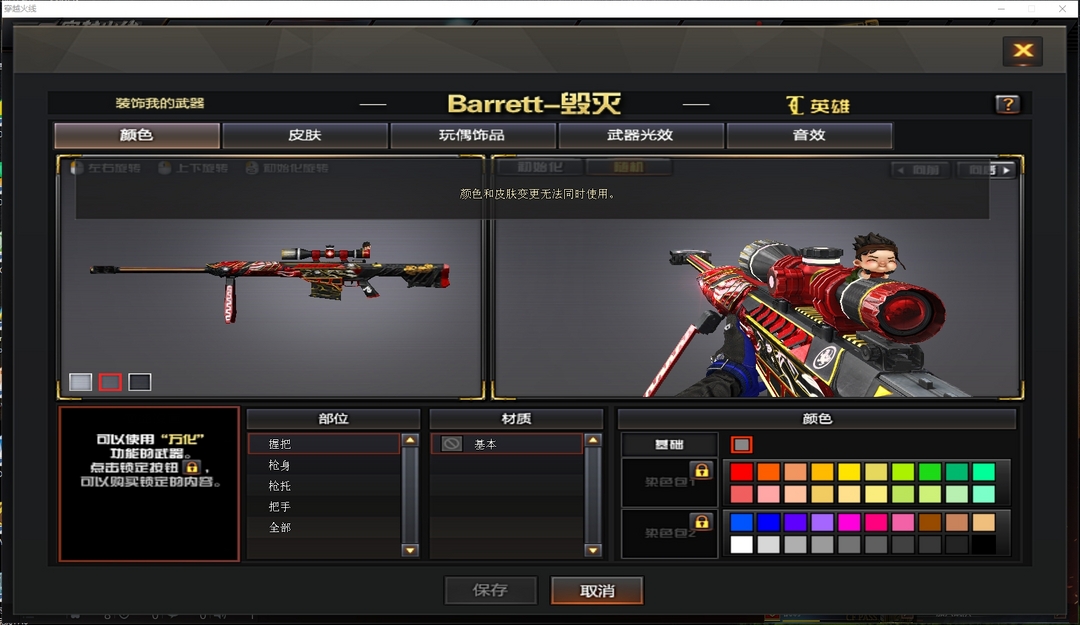Click the 初始化 reset button above the preview
Image resolution: width=1080 pixels, height=625 pixels.
(x=540, y=167)
